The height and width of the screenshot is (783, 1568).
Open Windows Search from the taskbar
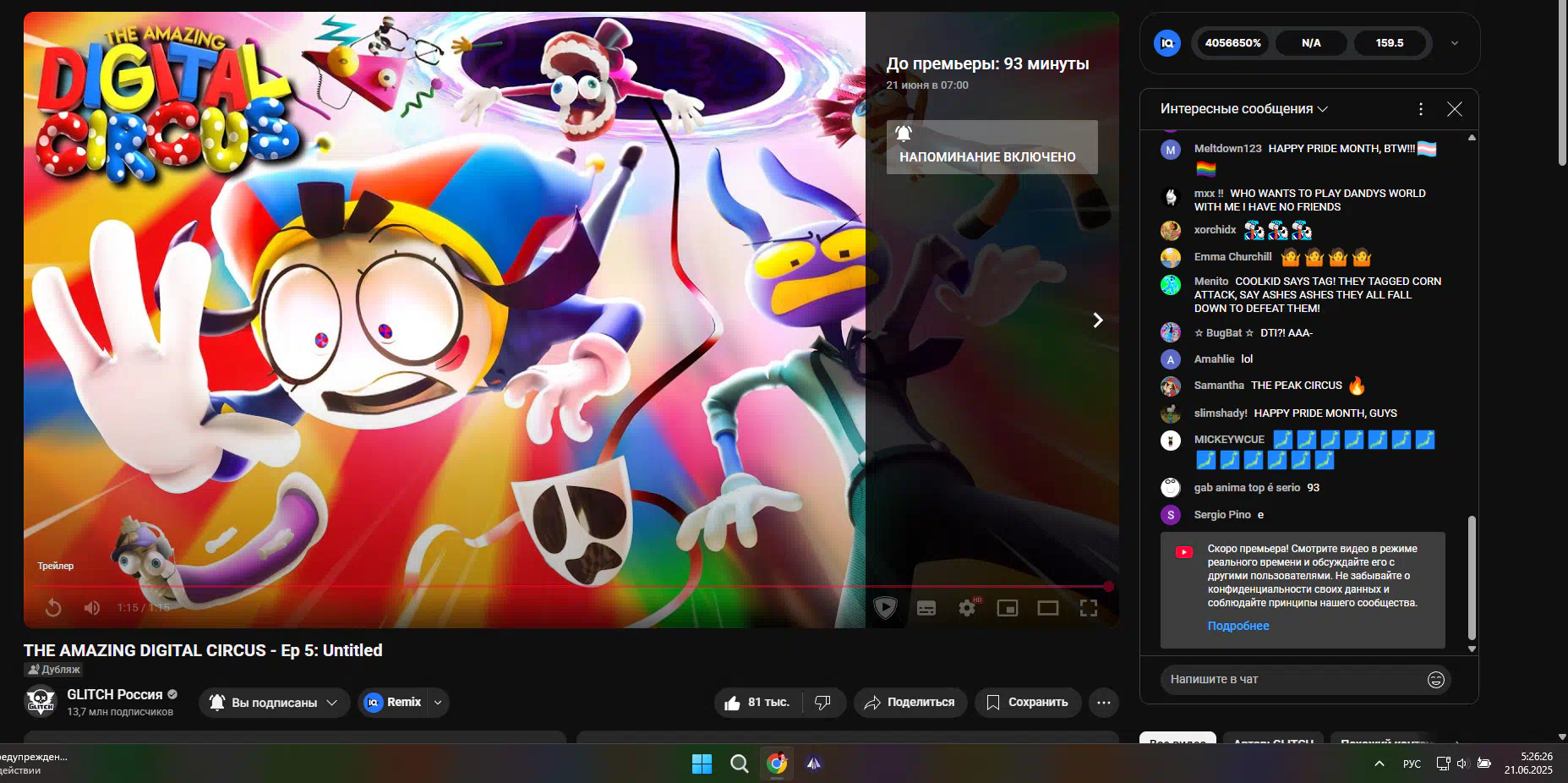740,764
